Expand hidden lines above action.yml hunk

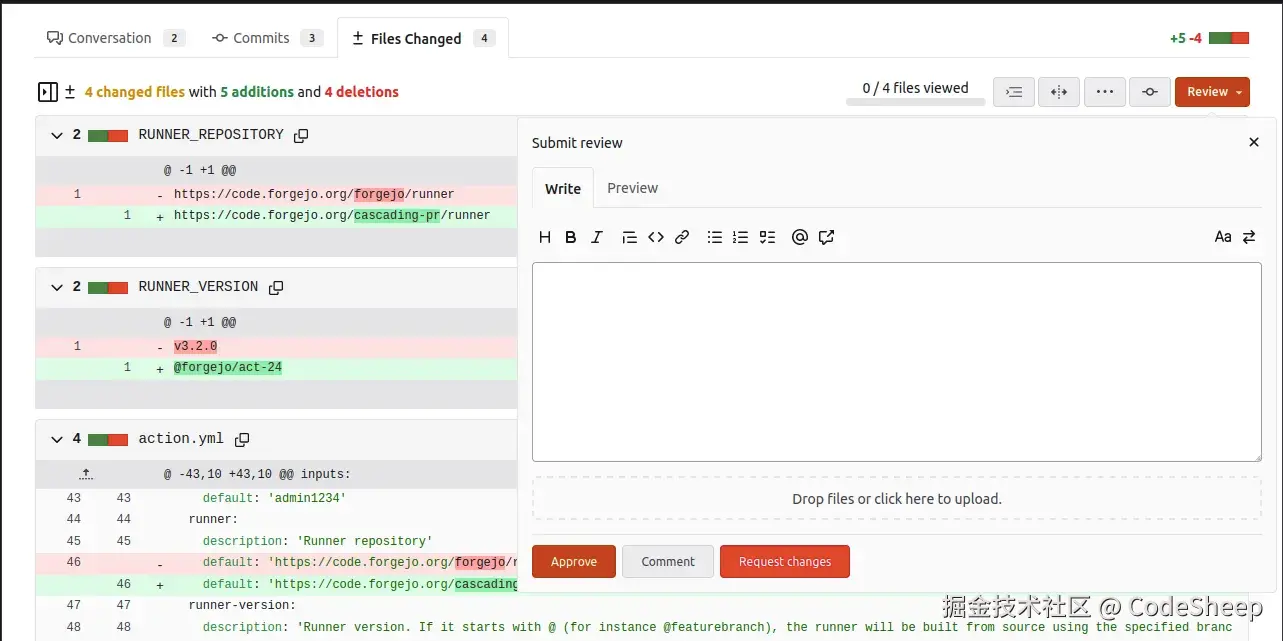pyautogui.click(x=87, y=474)
